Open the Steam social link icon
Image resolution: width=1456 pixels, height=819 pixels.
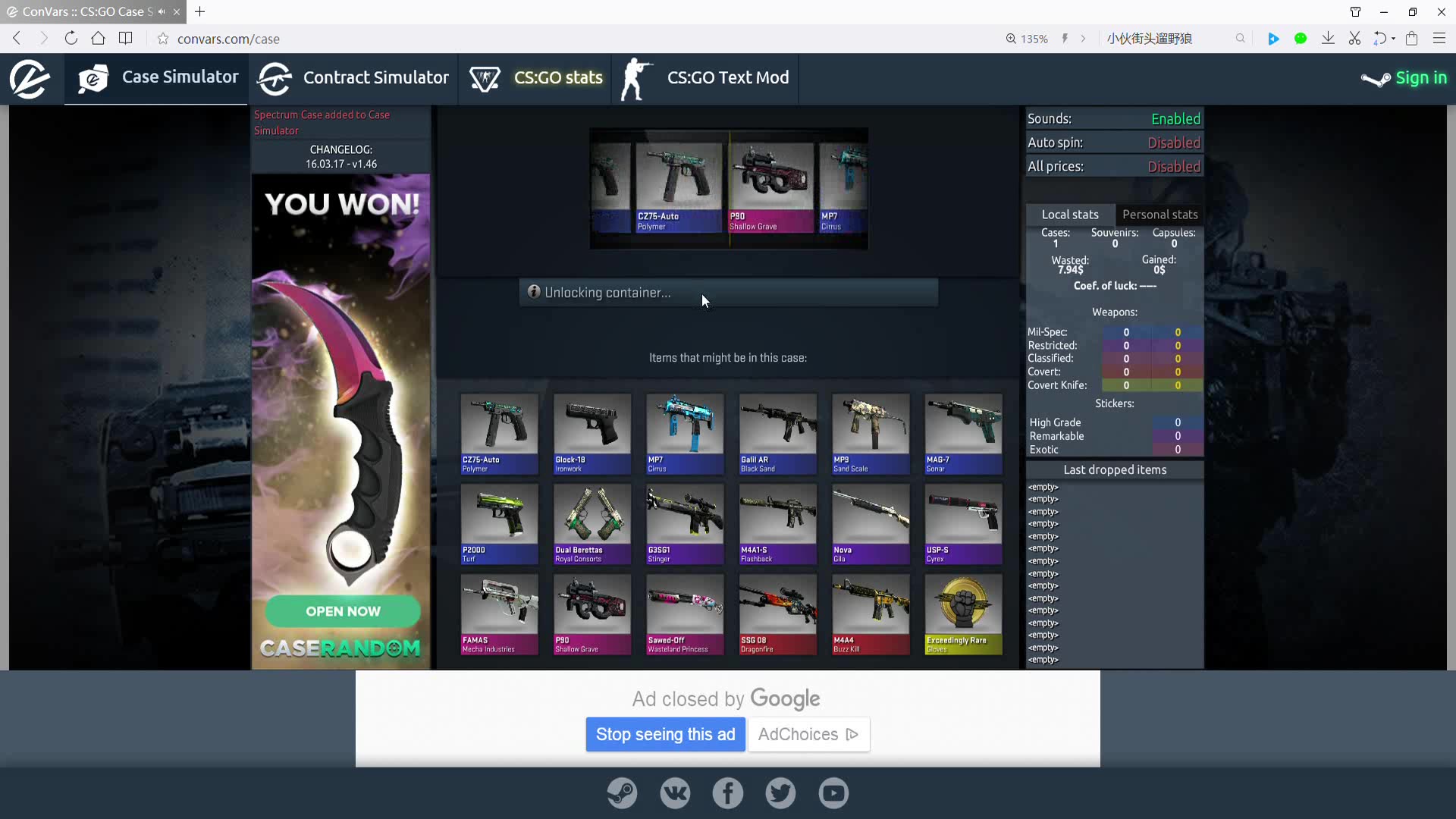pos(622,793)
